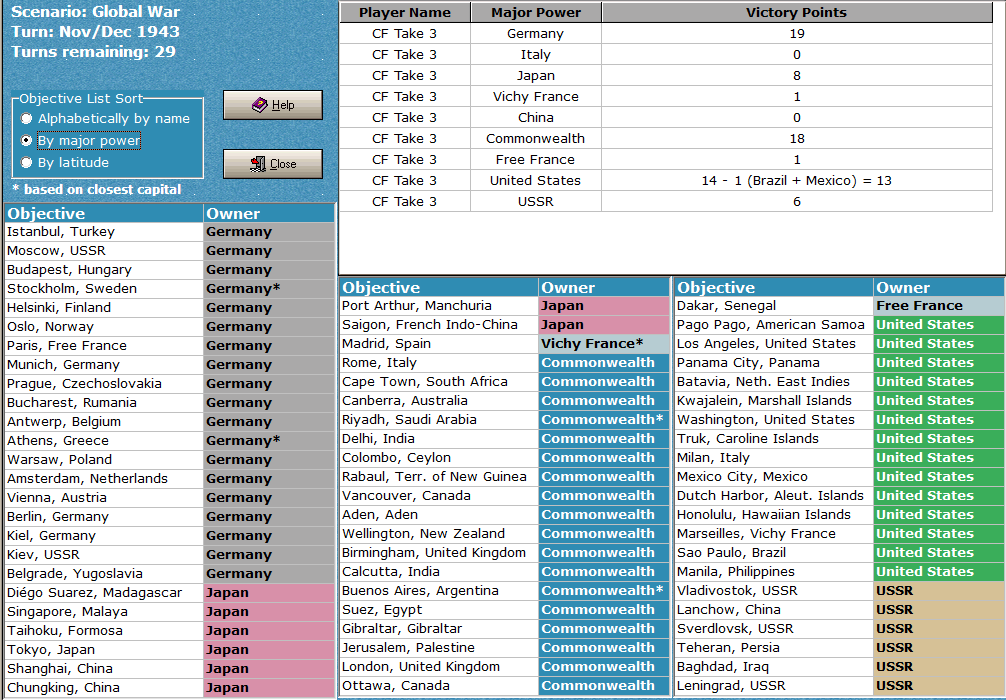Click the Free France owner cell beside Dakar
The height and width of the screenshot is (700, 1006).
tap(939, 306)
